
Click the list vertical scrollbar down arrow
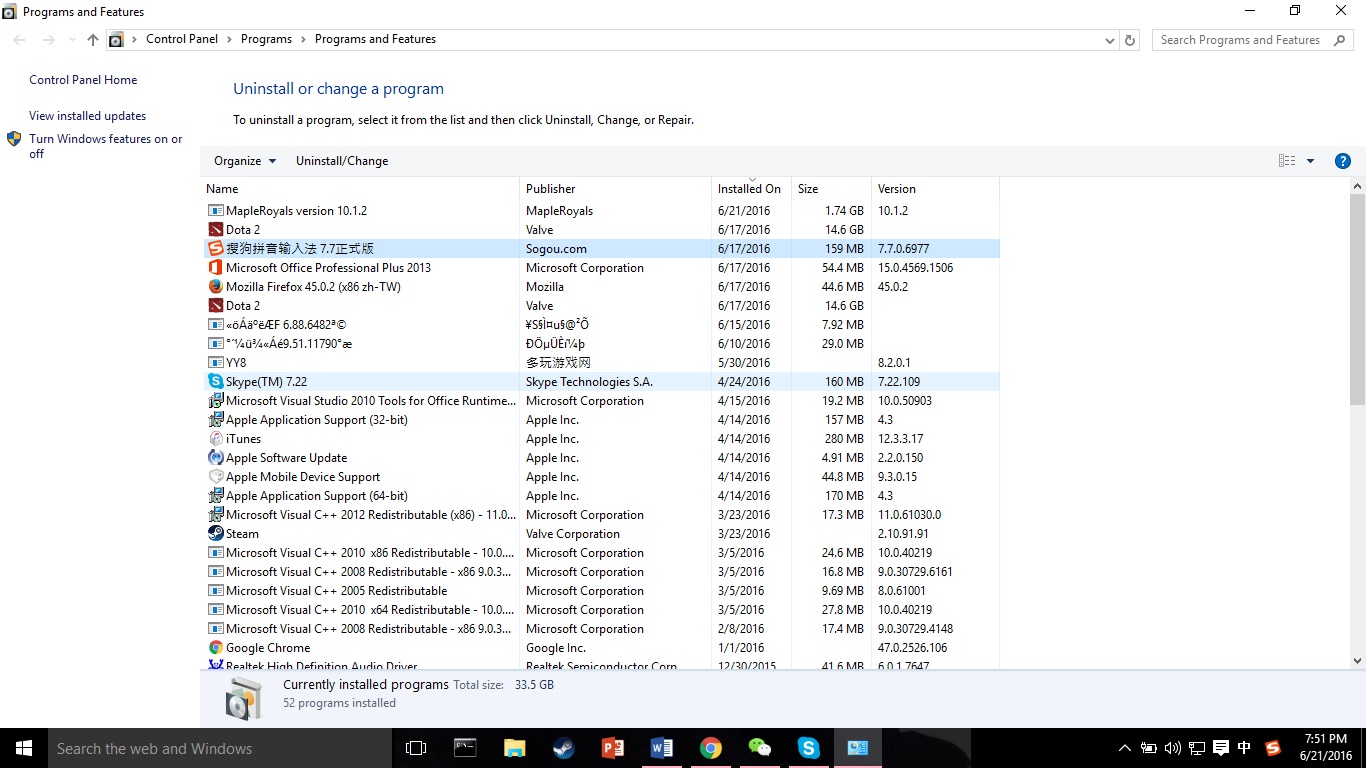(x=1357, y=661)
